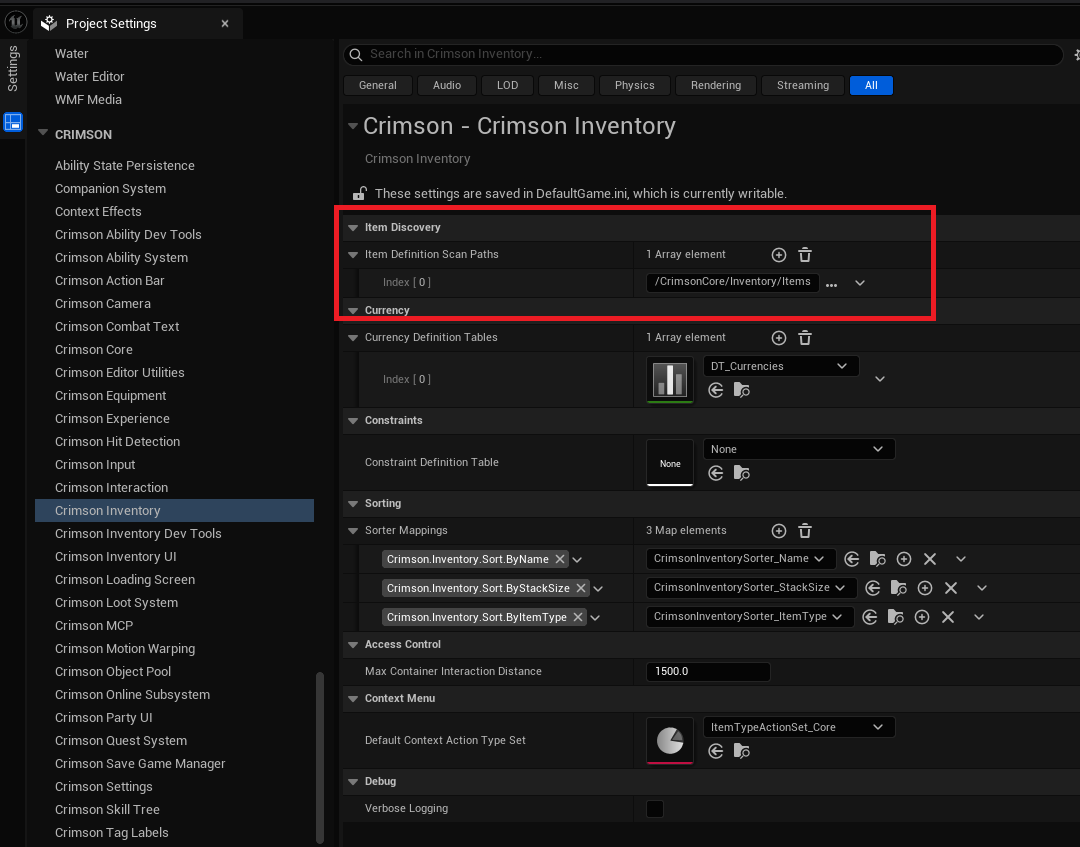Use selected asset for DT_Currencies entry
This screenshot has width=1080, height=847.
pos(716,390)
